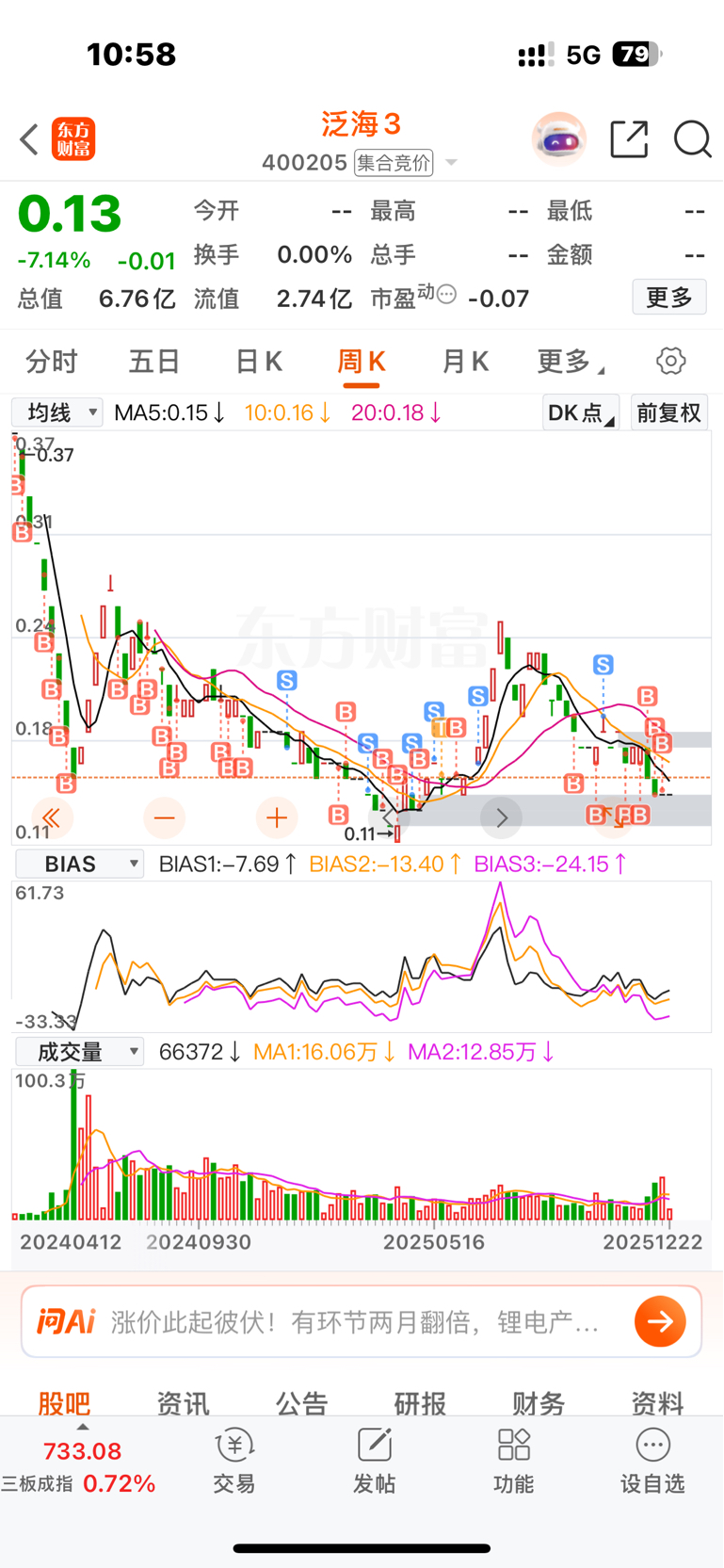Image resolution: width=724 pixels, height=1568 pixels.
Task: Switch to the 月K tab
Action: pos(465,361)
